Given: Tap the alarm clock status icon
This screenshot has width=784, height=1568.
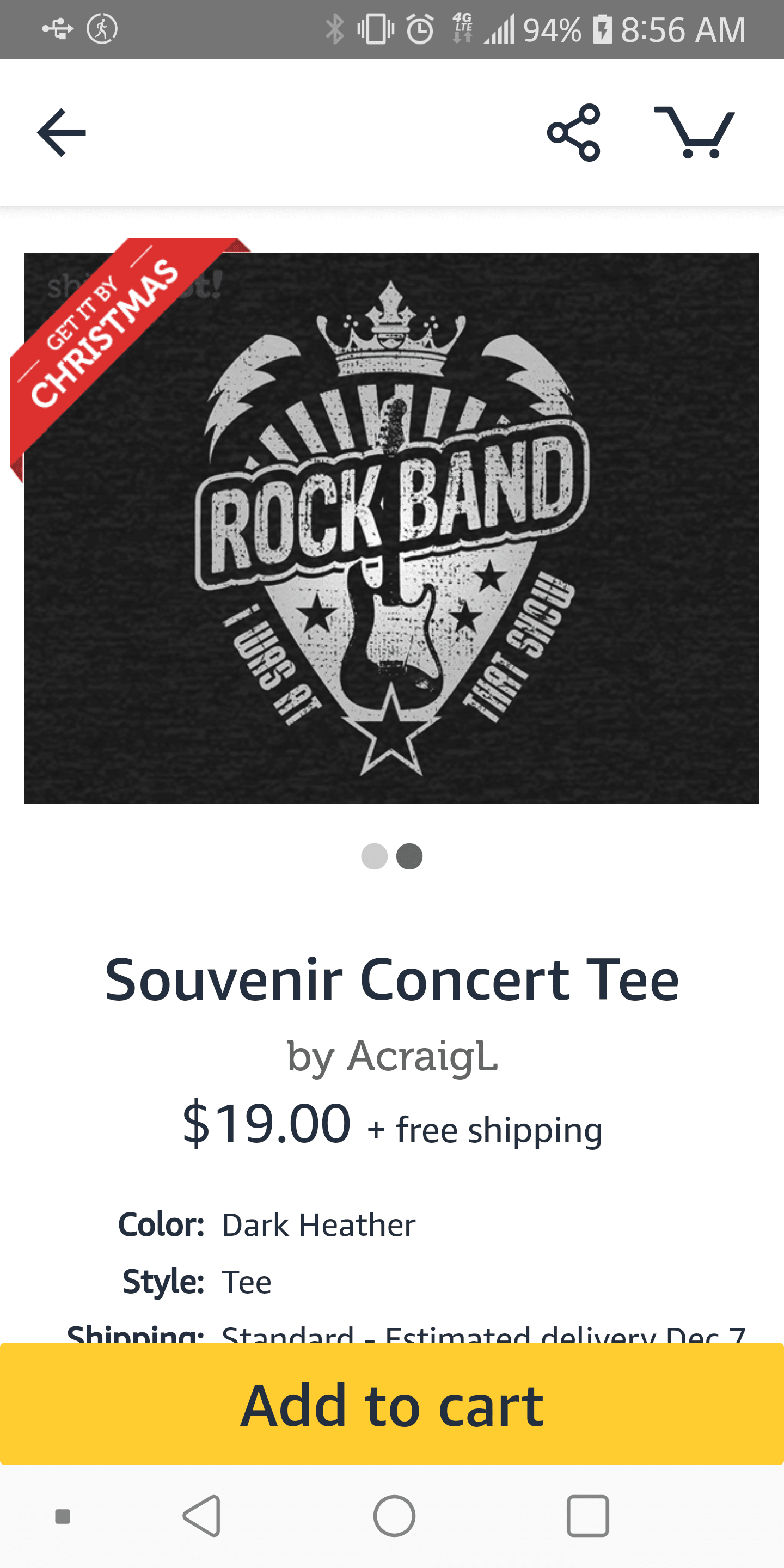Looking at the screenshot, I should click(x=420, y=29).
